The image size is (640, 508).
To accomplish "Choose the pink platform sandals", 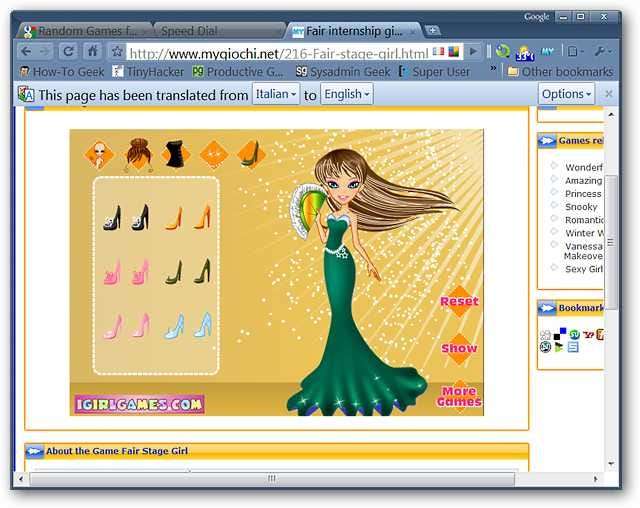I will pos(126,272).
